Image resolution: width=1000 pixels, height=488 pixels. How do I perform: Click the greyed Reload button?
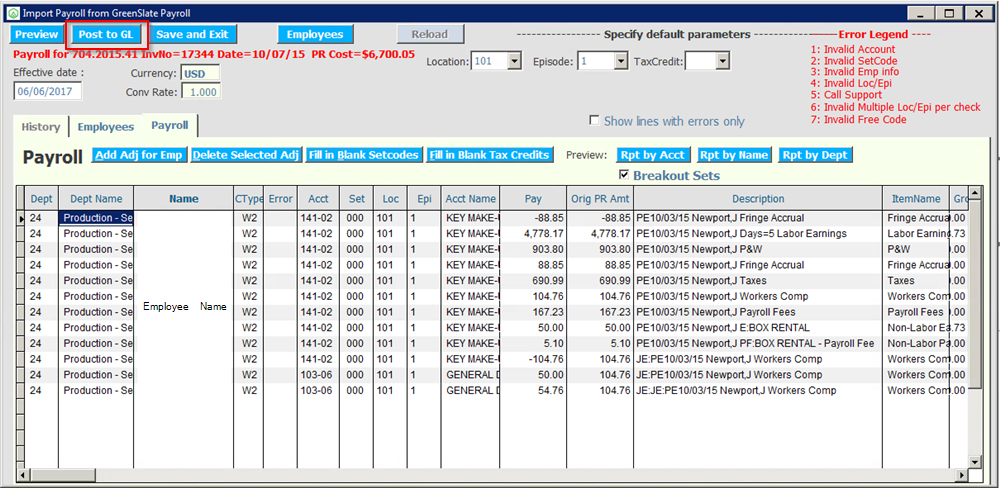click(x=430, y=34)
